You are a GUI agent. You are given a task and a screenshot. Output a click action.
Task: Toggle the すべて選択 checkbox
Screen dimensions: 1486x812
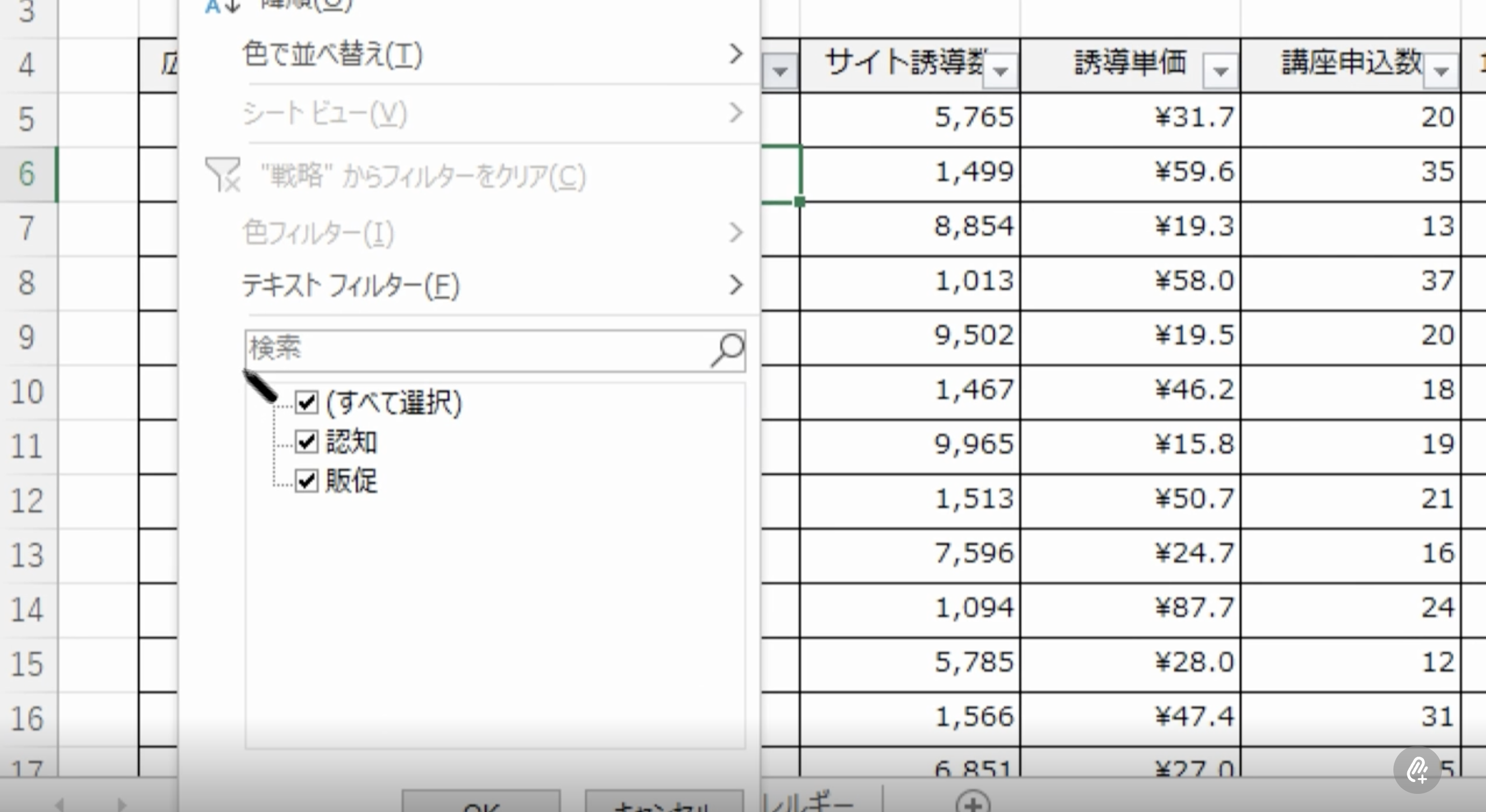pos(306,402)
